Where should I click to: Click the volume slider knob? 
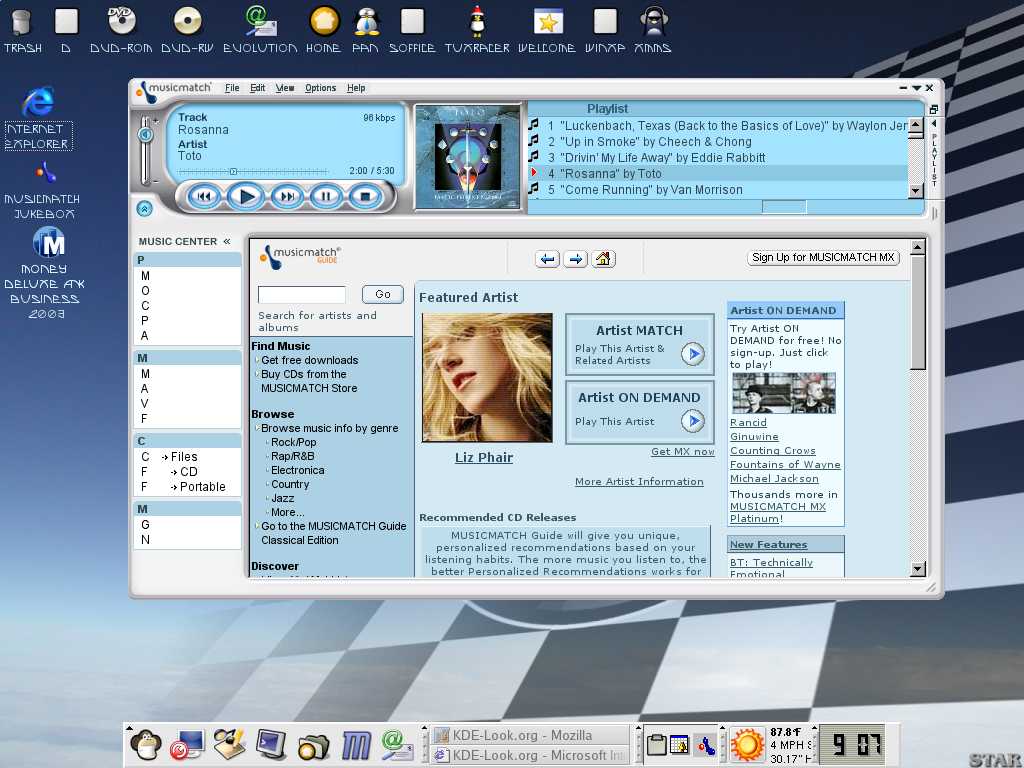[145, 135]
